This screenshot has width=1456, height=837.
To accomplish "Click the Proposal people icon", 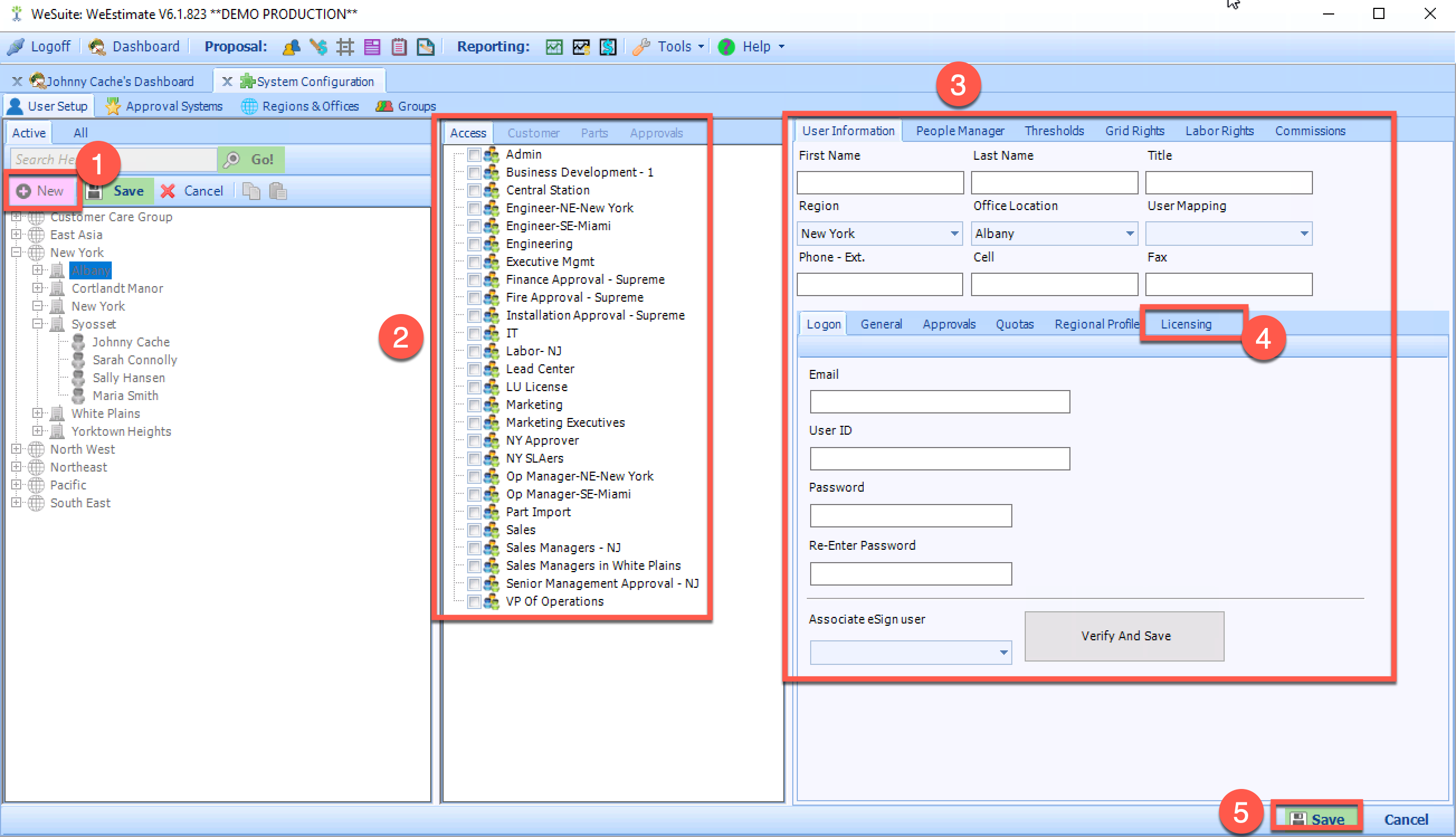I will click(x=292, y=46).
